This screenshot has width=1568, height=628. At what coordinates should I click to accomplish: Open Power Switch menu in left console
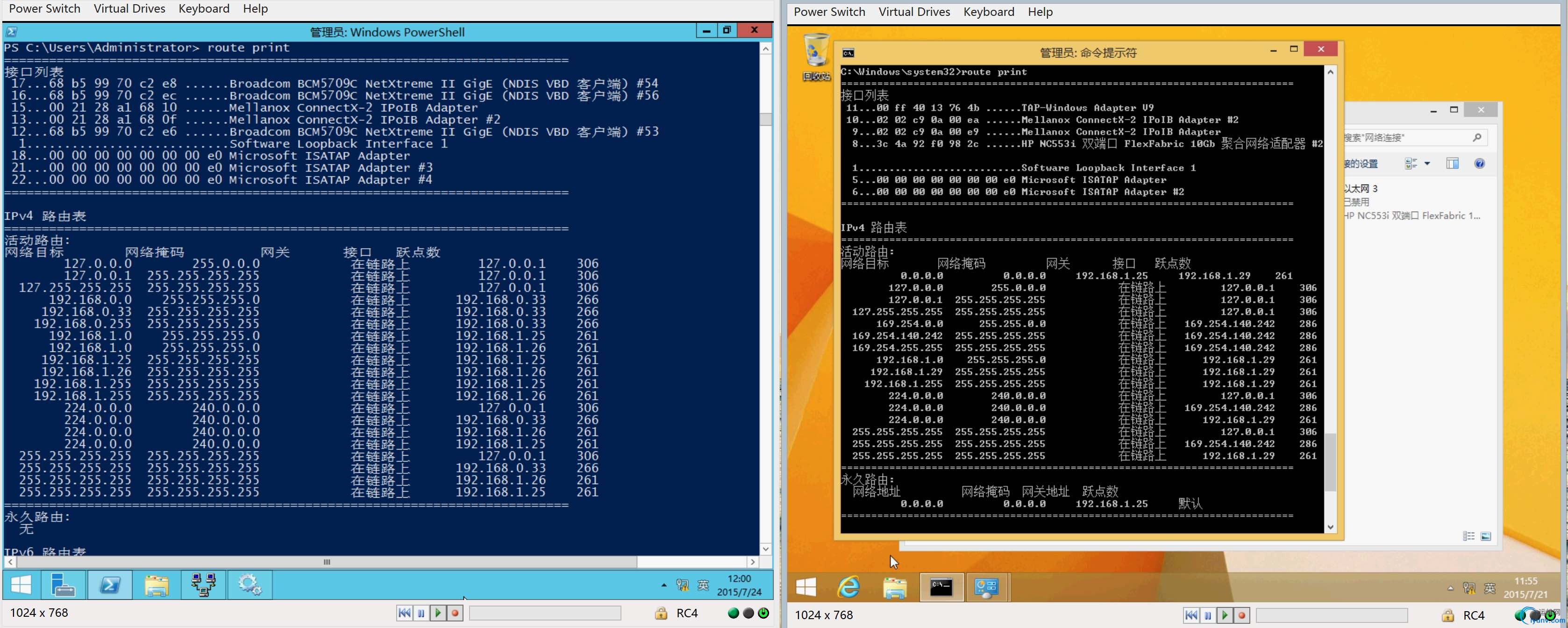[44, 8]
